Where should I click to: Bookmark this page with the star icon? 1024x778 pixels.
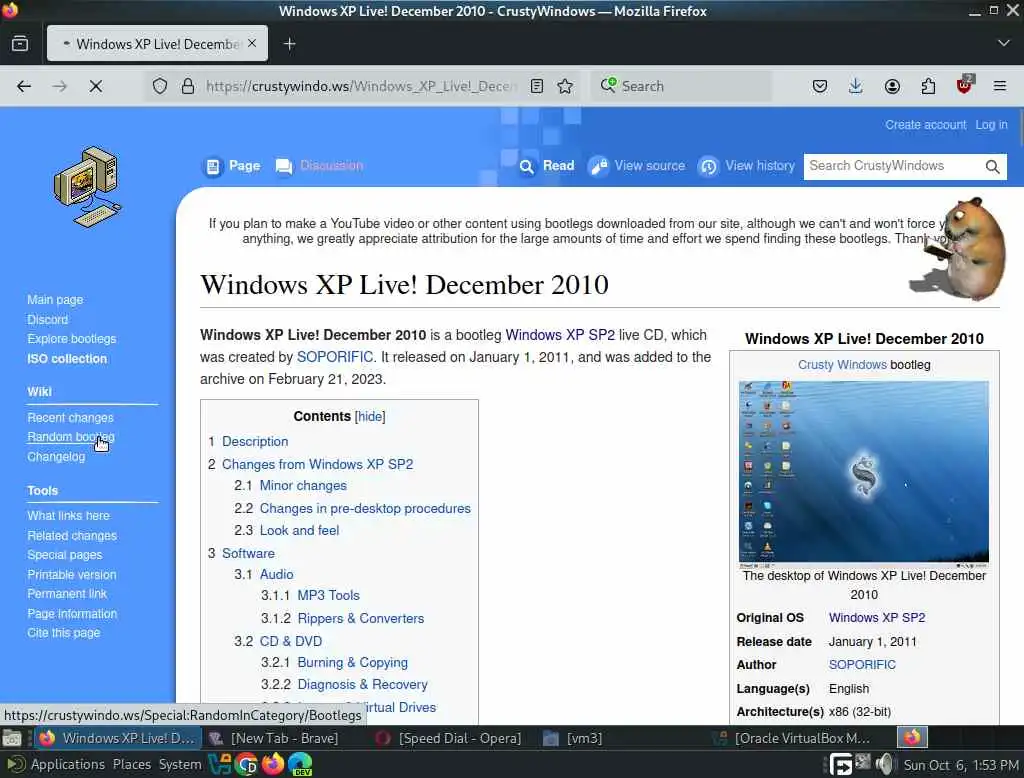click(566, 86)
